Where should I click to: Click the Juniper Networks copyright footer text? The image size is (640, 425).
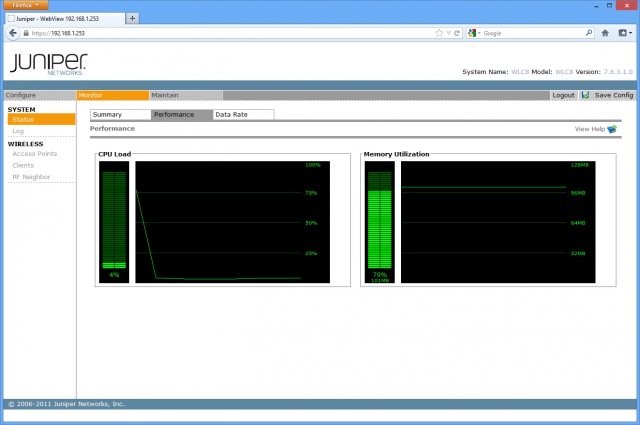[x=67, y=404]
